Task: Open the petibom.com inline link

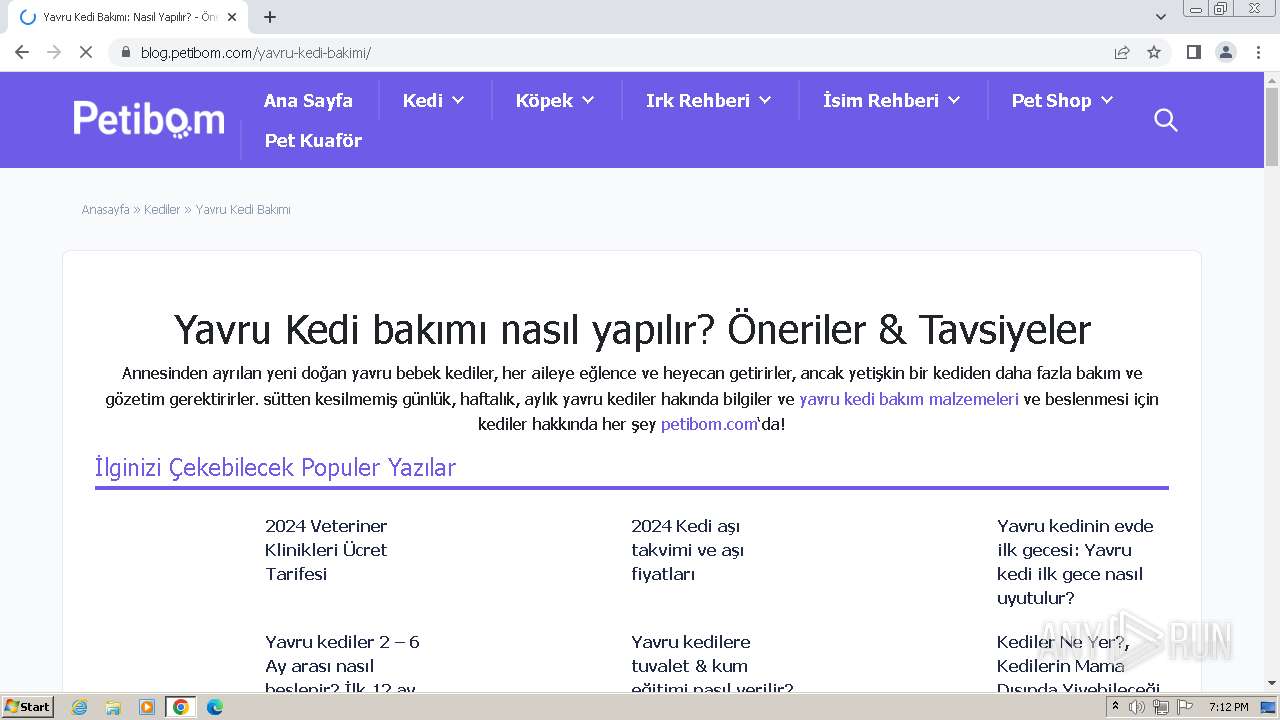Action: click(709, 424)
